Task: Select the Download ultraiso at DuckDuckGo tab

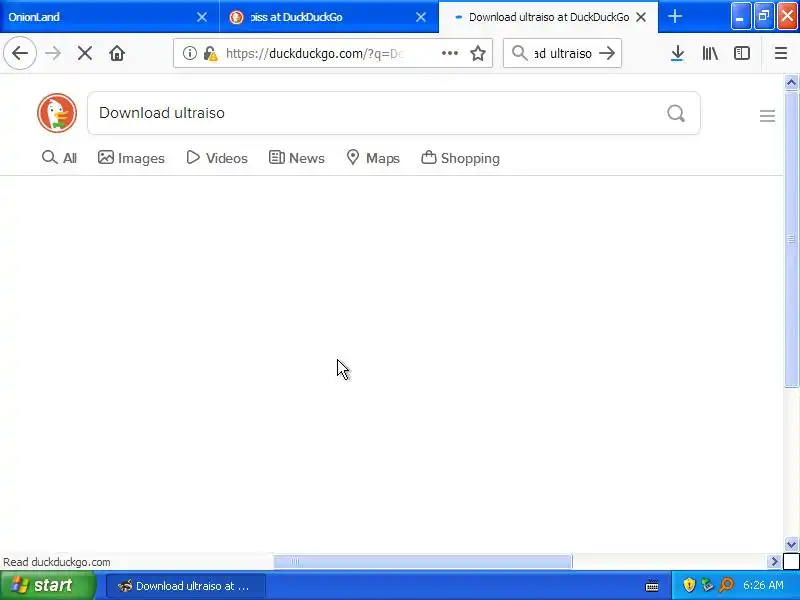Action: click(x=548, y=17)
